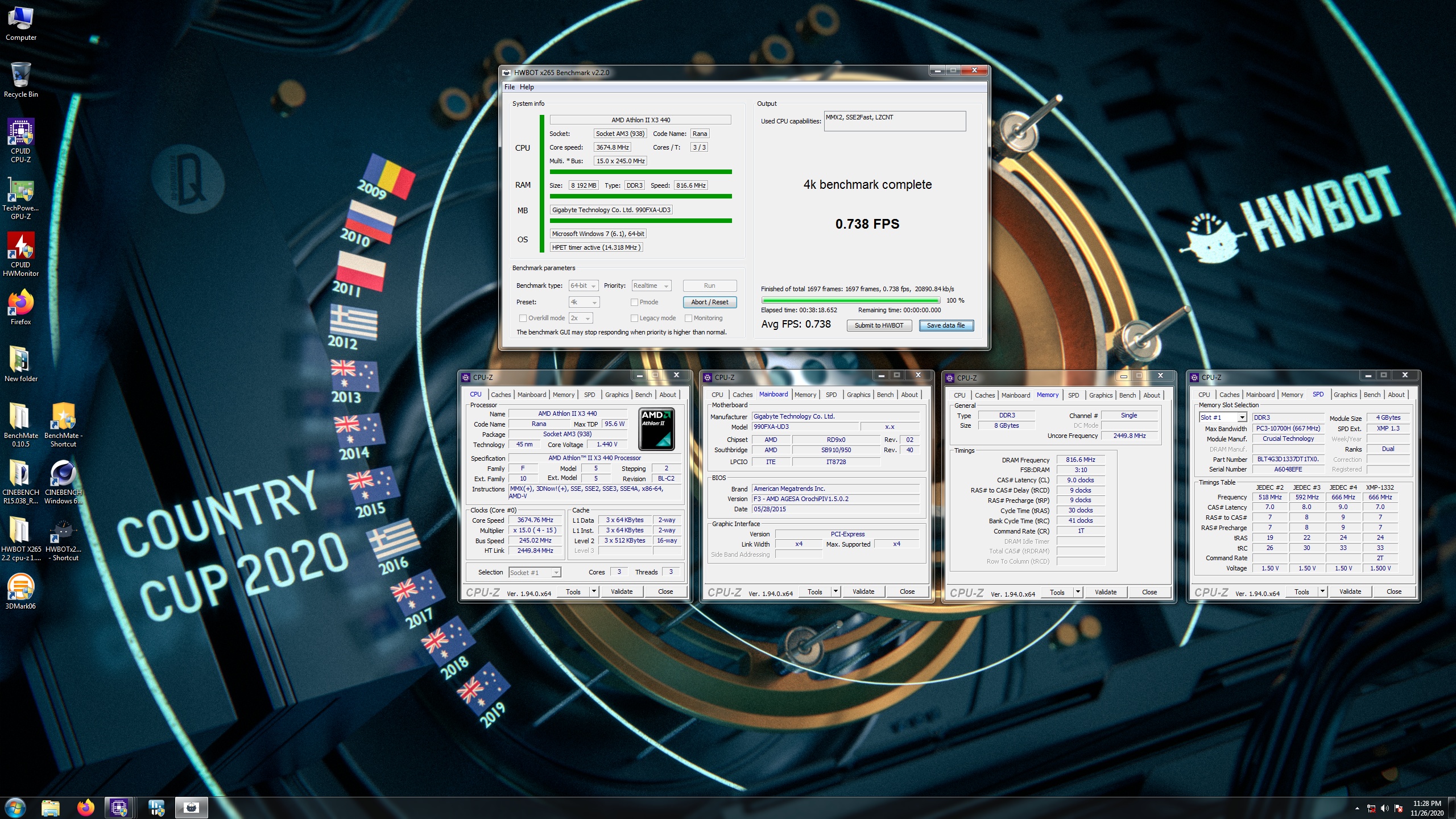This screenshot has height=819, width=1456.
Task: Launch BenchMate - Shortcut desktop icon
Action: (63, 425)
